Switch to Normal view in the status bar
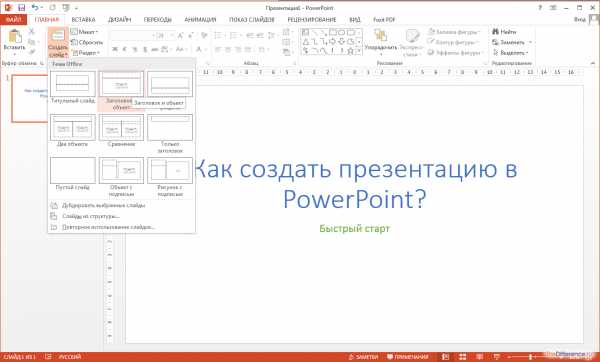Image resolution: width=600 pixels, height=362 pixels. 445,357
